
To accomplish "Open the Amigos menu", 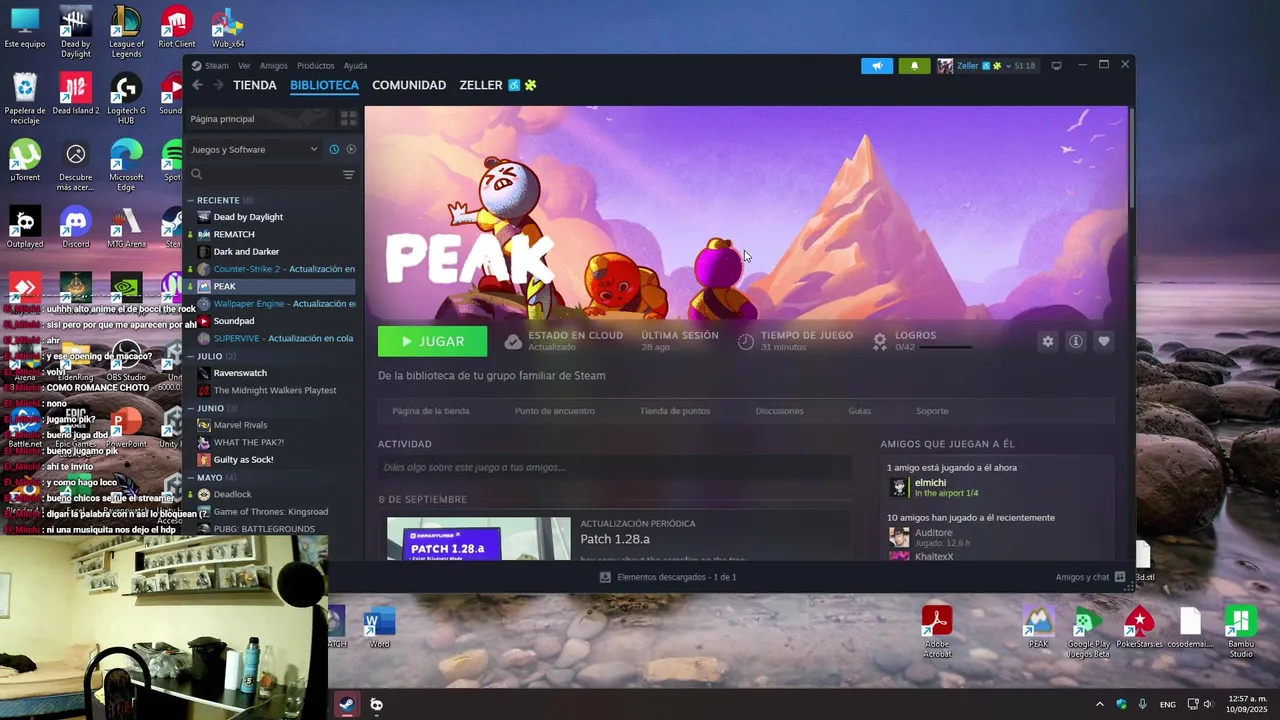I will [x=273, y=66].
